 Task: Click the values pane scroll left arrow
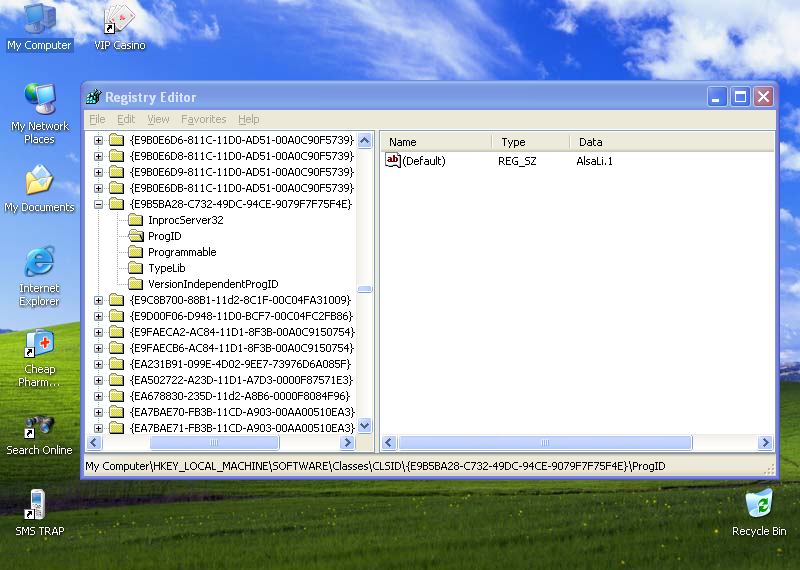pyautogui.click(x=389, y=442)
